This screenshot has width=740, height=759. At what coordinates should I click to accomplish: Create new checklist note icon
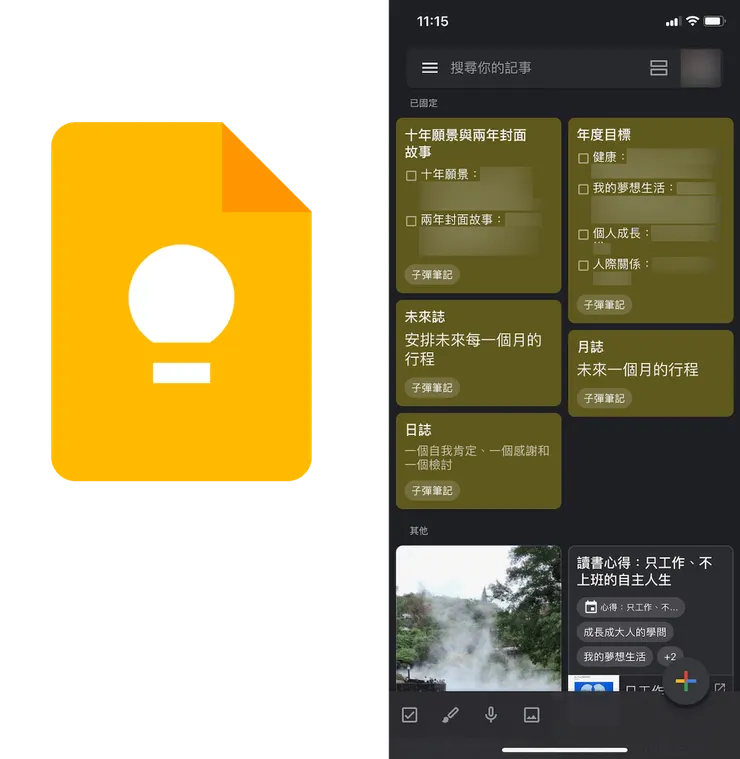pyautogui.click(x=409, y=715)
